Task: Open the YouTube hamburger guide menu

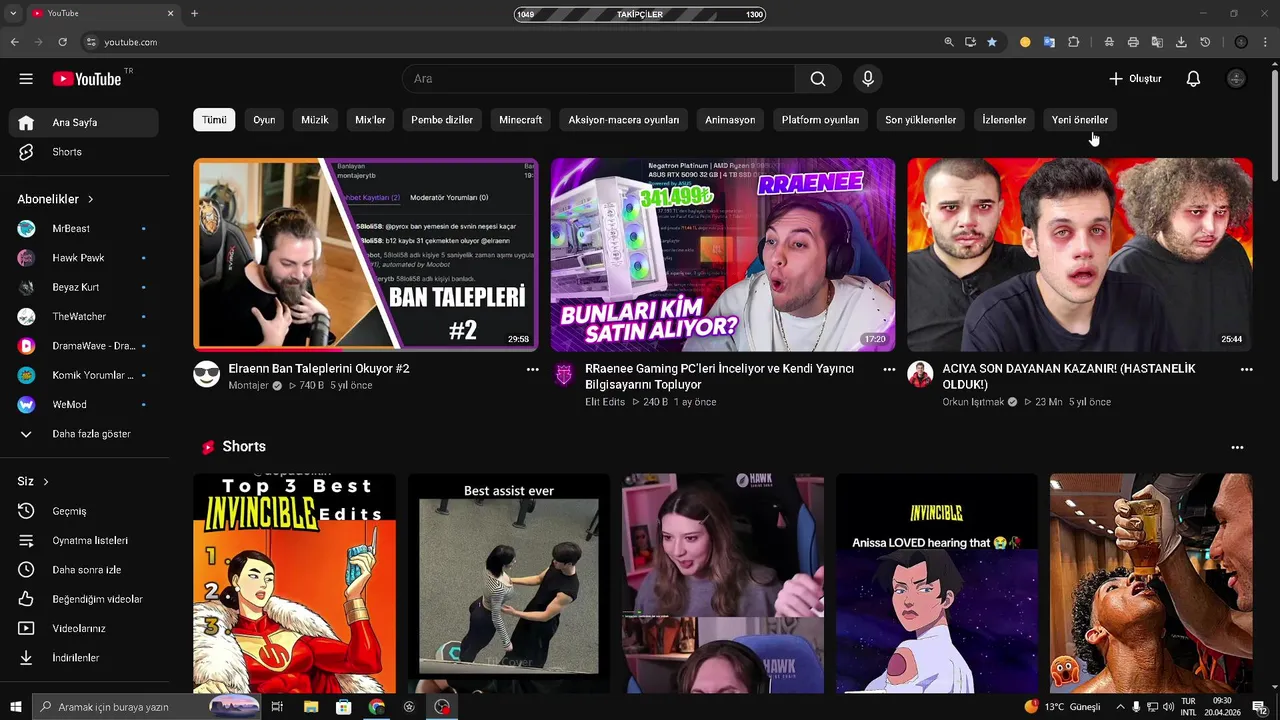Action: click(26, 79)
